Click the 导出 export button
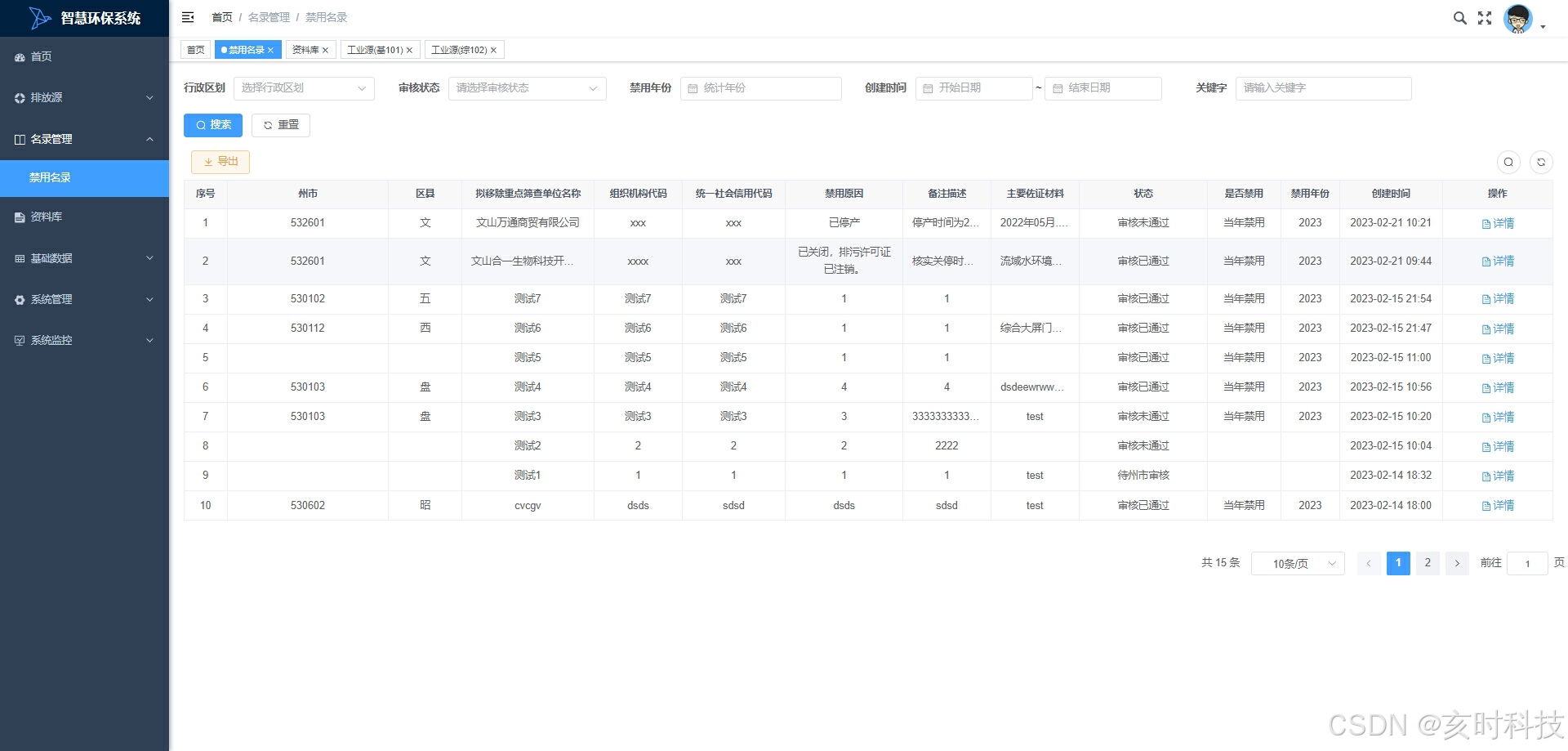 pos(220,162)
